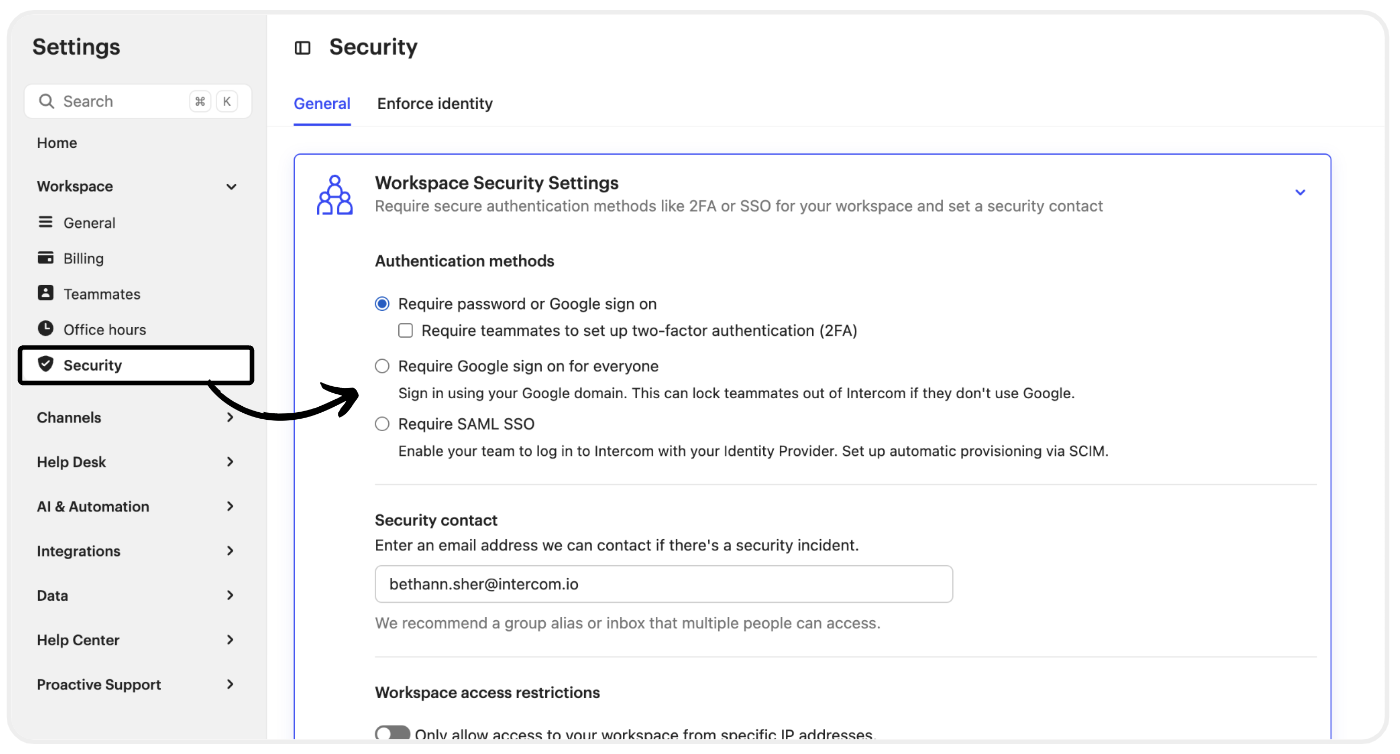
Task: Click the Security contact email field
Action: point(664,584)
